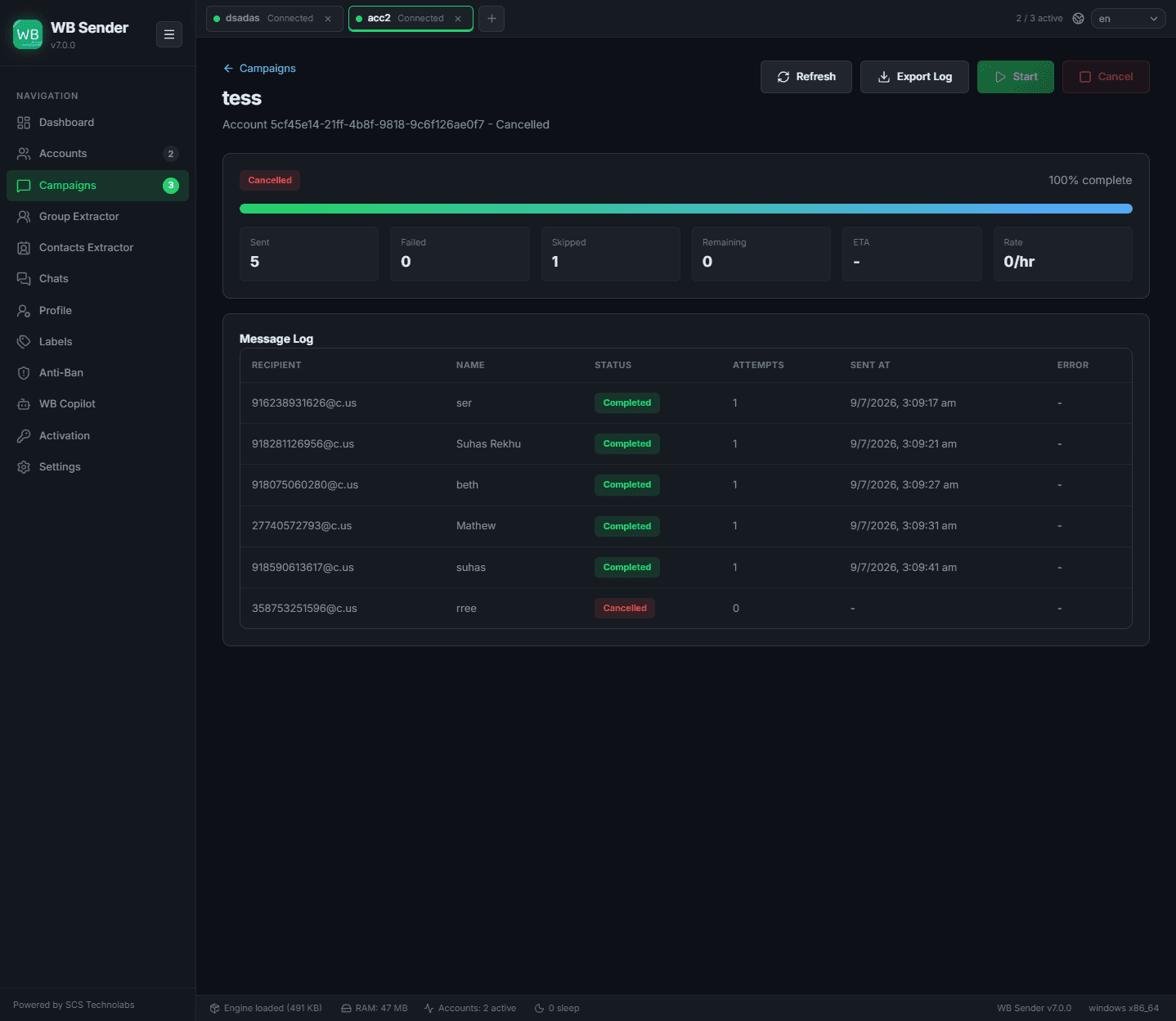Expand the en language dropdown

(x=1128, y=18)
